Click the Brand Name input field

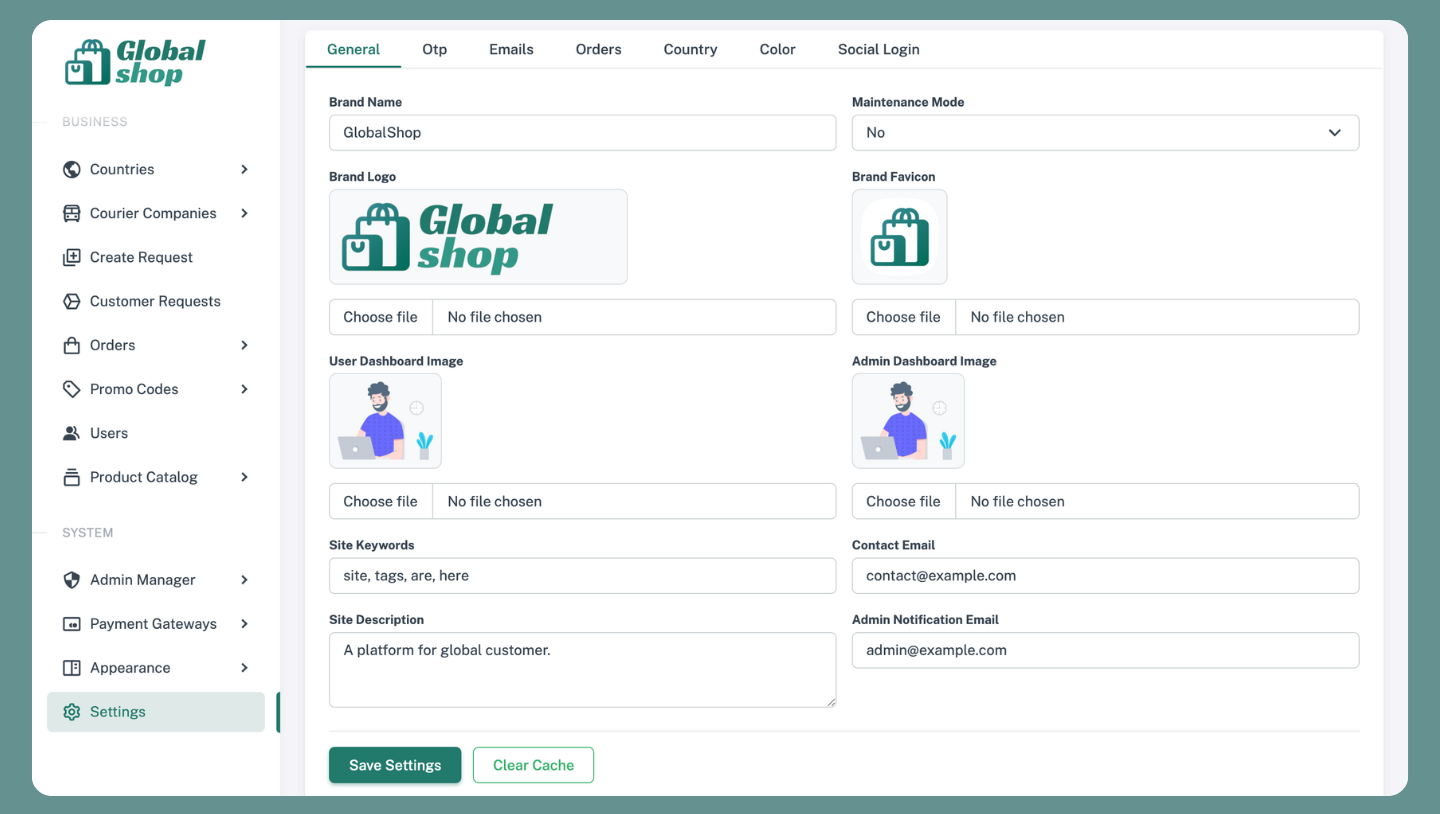(582, 133)
